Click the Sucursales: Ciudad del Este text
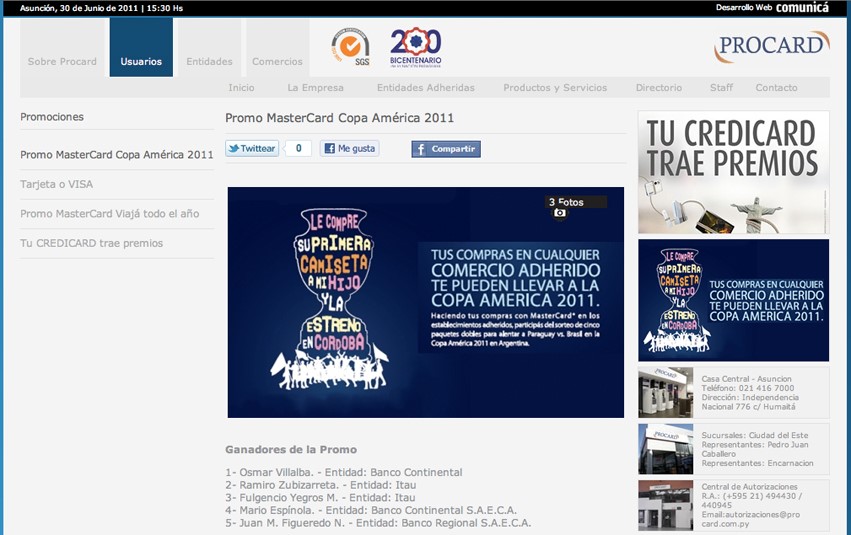 (x=754, y=435)
